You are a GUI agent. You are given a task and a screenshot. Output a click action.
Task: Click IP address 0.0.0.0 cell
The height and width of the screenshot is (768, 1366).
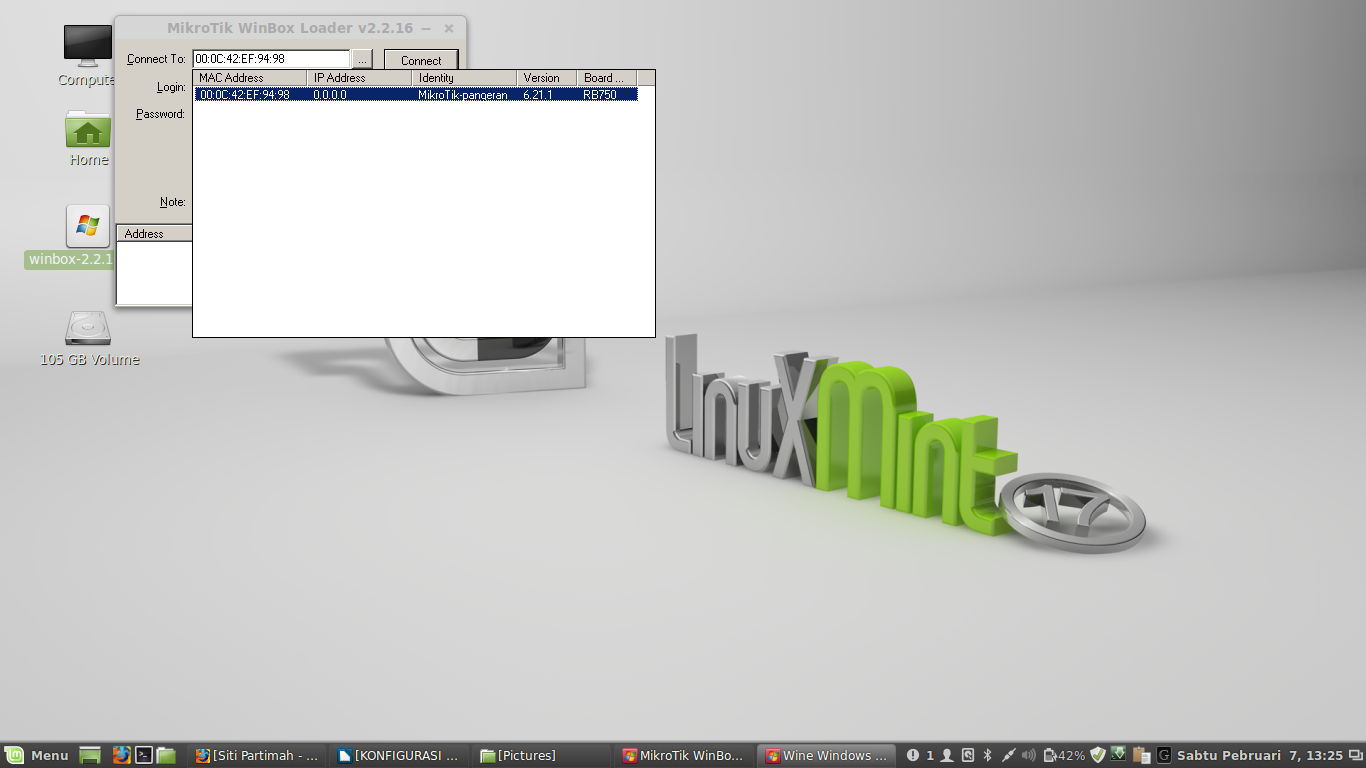click(x=330, y=94)
